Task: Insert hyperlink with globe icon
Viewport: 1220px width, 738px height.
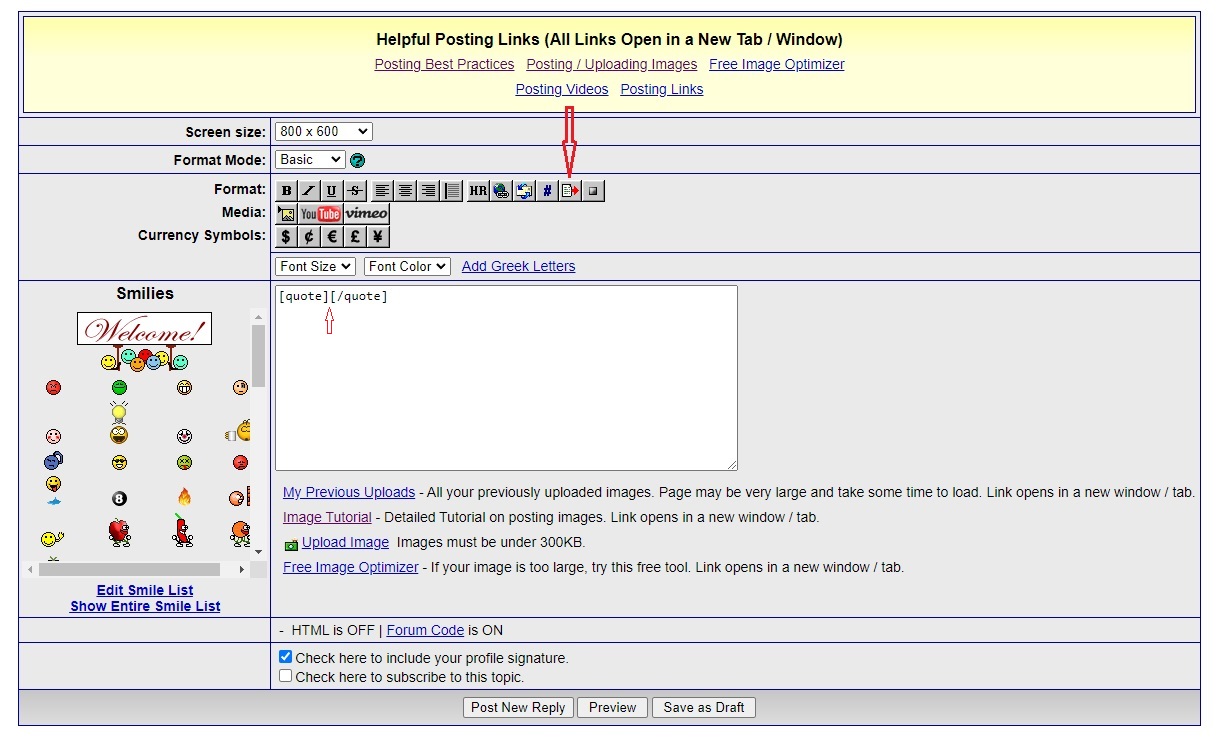Action: 501,190
